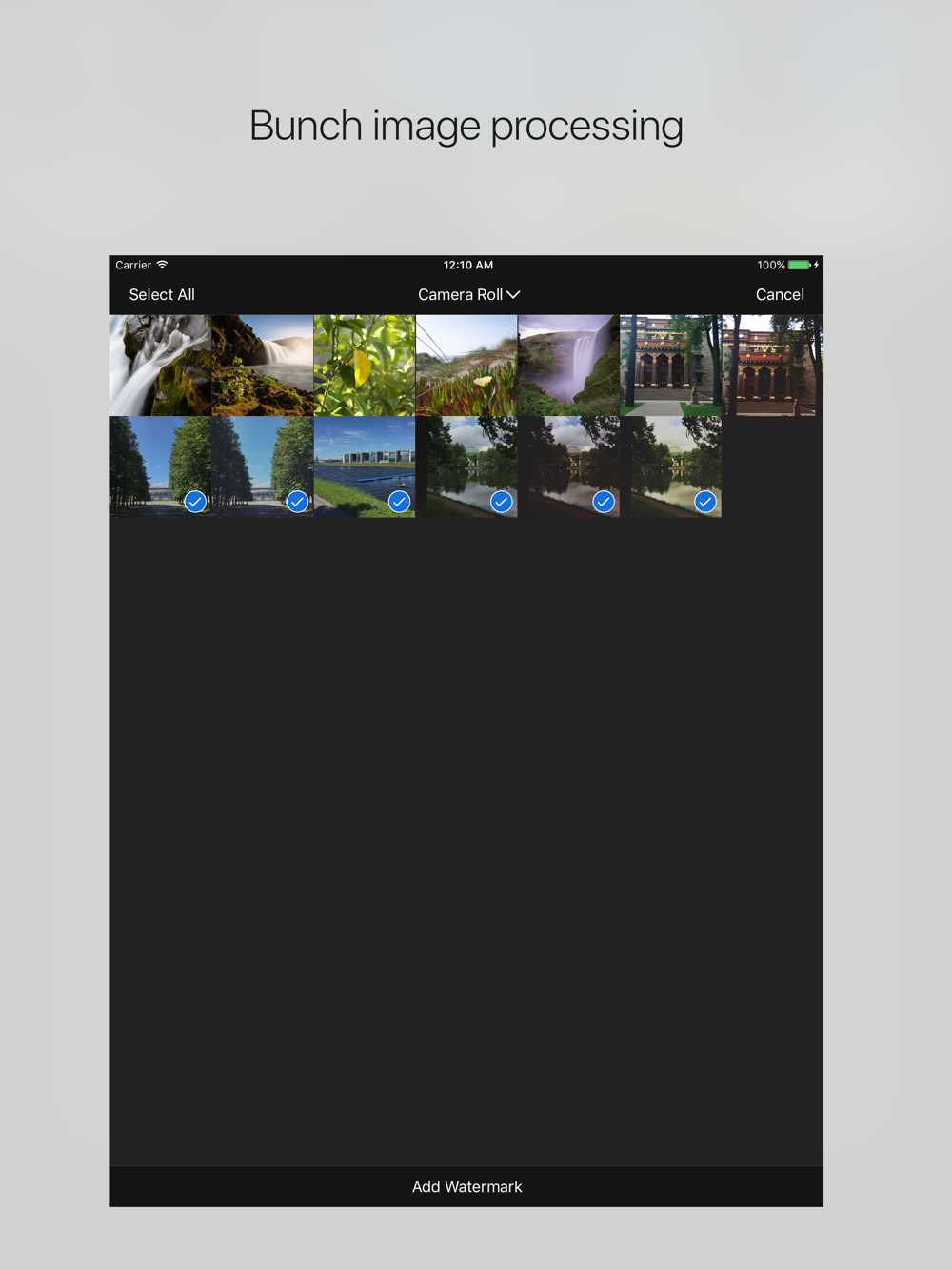Tap Cancel to exit selection
This screenshot has height=1270, width=952.
coord(780,295)
